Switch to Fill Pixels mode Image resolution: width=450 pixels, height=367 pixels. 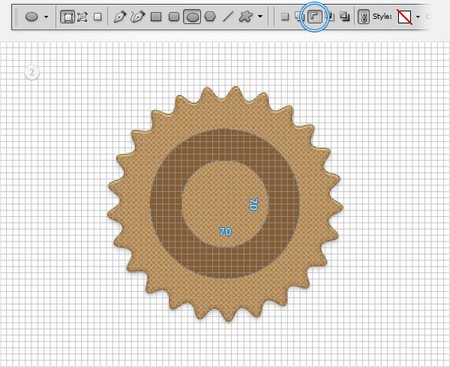tap(97, 17)
